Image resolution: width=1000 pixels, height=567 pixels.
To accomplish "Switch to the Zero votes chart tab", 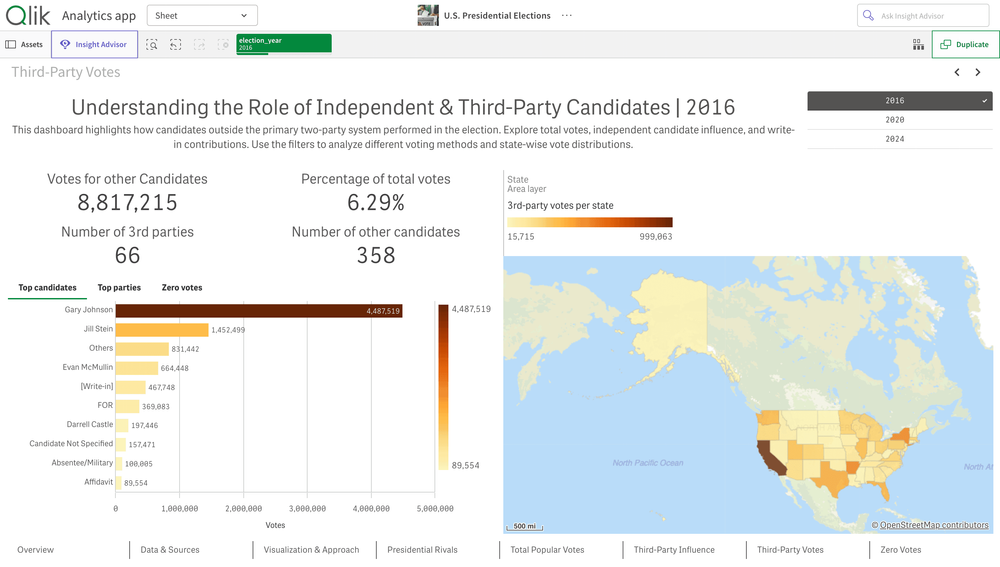I will tap(182, 288).
